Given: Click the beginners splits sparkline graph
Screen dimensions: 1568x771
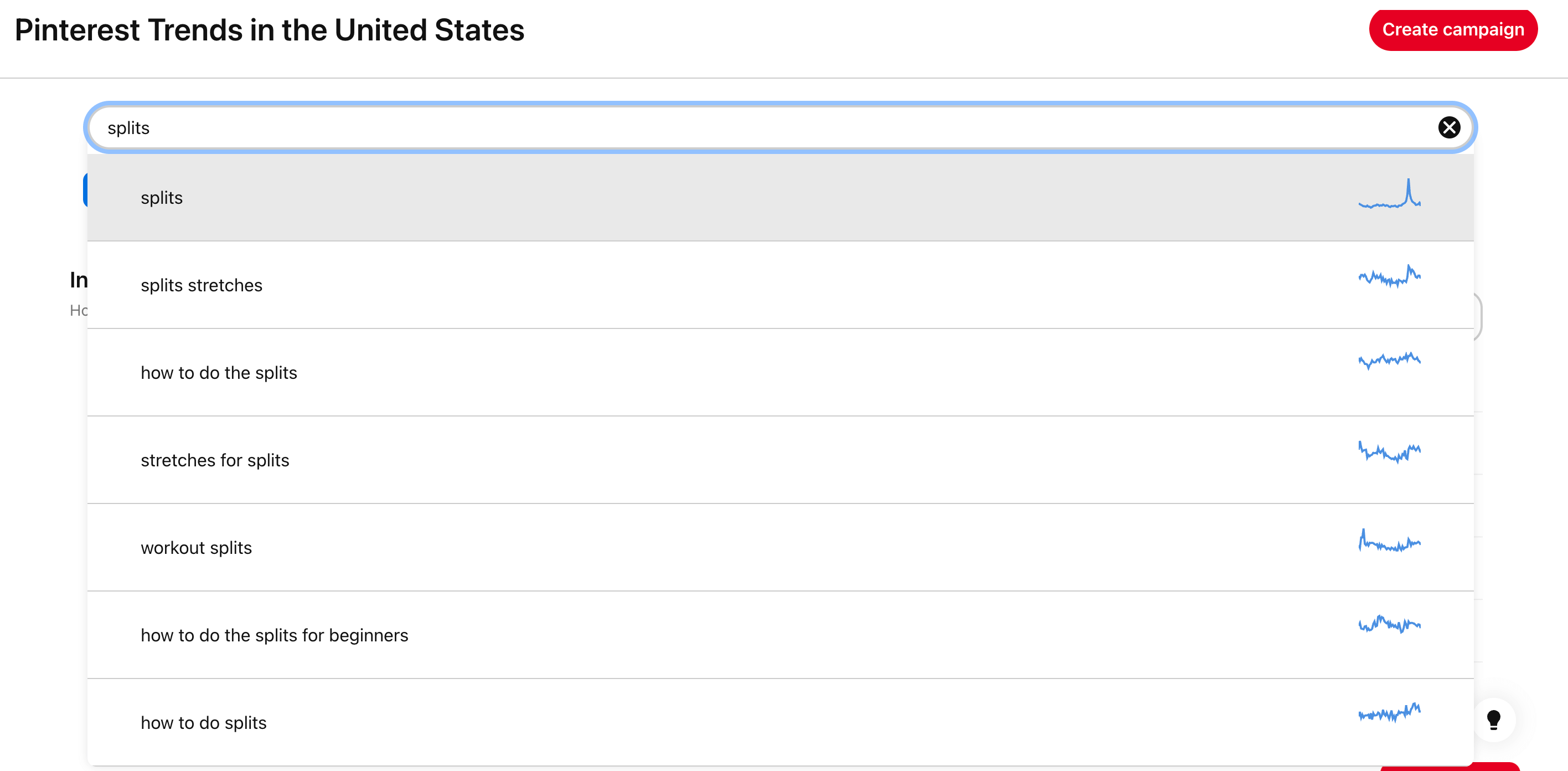Looking at the screenshot, I should tap(1389, 624).
